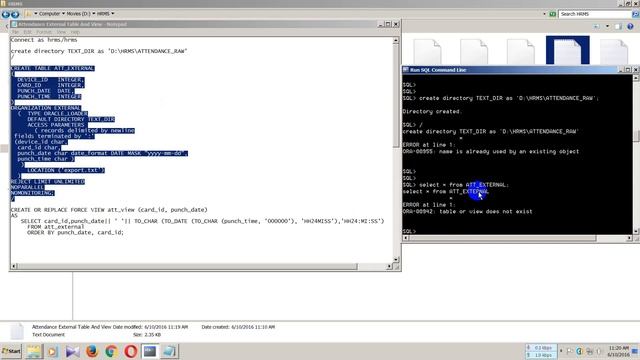Click the CREATE OR REPLACE FORCE VIEW line
Image resolution: width=640 pixels, height=360 pixels.
click(109, 209)
